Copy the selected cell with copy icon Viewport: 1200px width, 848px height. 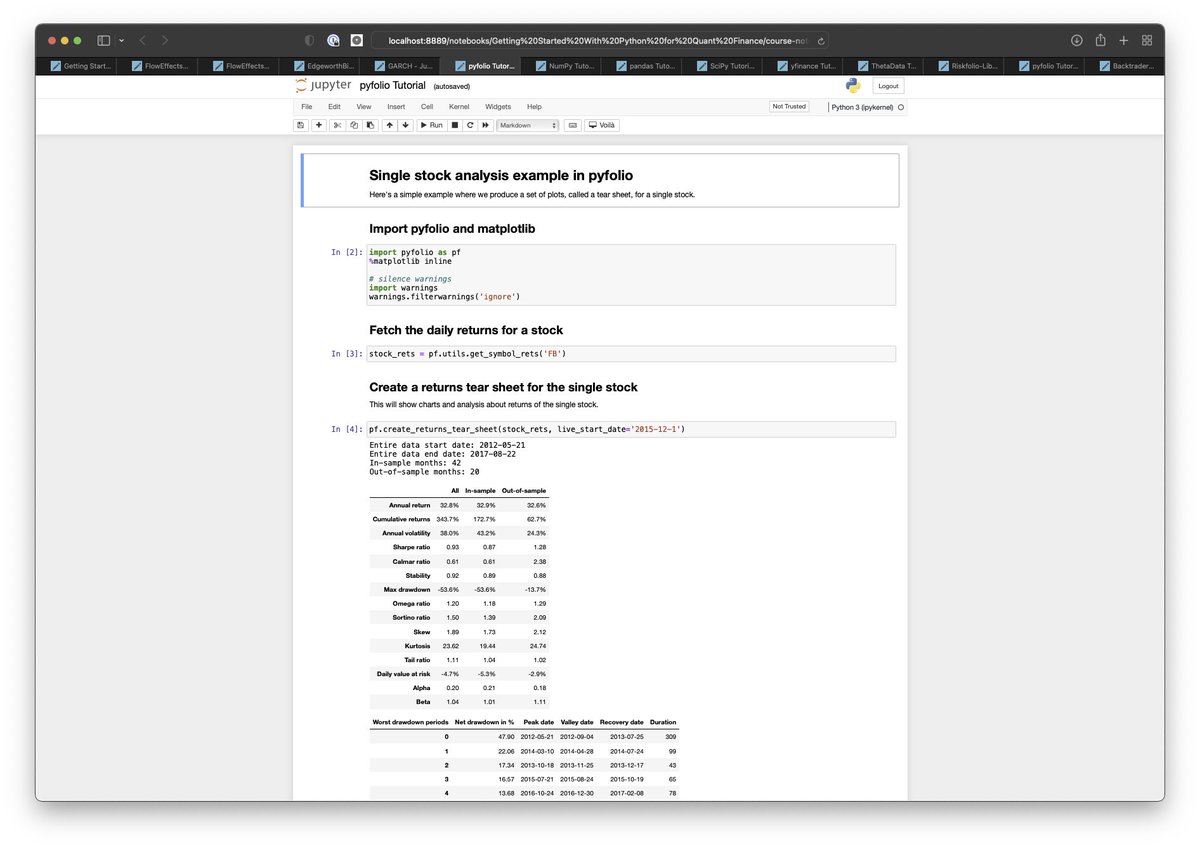click(352, 125)
